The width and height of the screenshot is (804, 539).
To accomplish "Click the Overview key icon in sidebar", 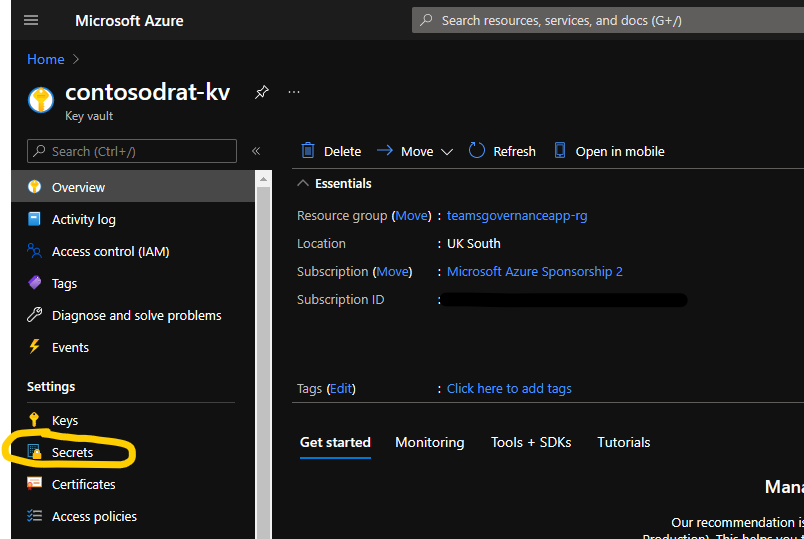I will click(x=34, y=187).
